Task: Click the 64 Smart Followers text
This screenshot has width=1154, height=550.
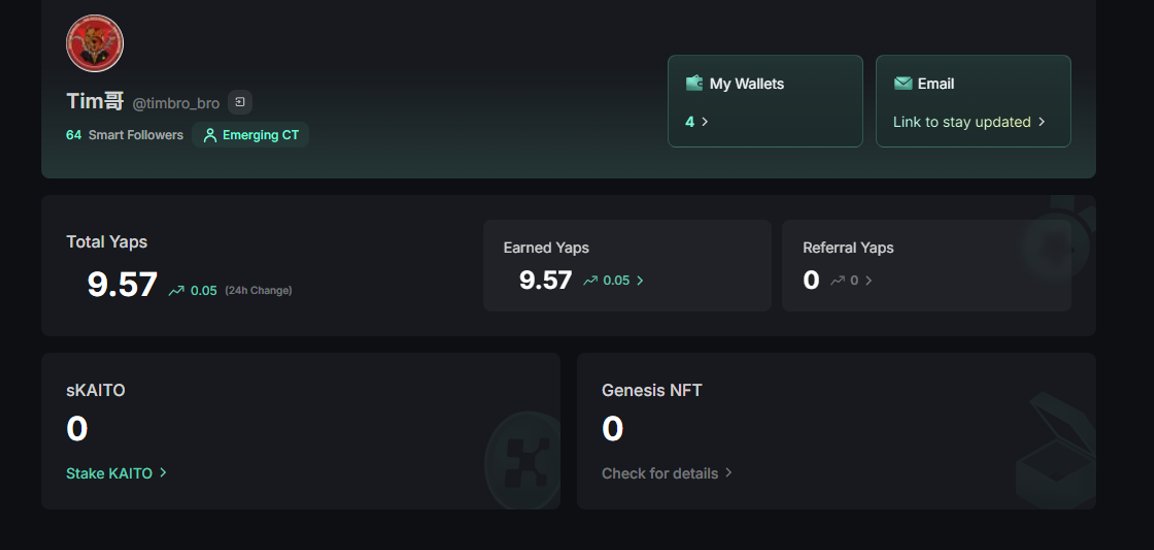Action: click(x=124, y=135)
